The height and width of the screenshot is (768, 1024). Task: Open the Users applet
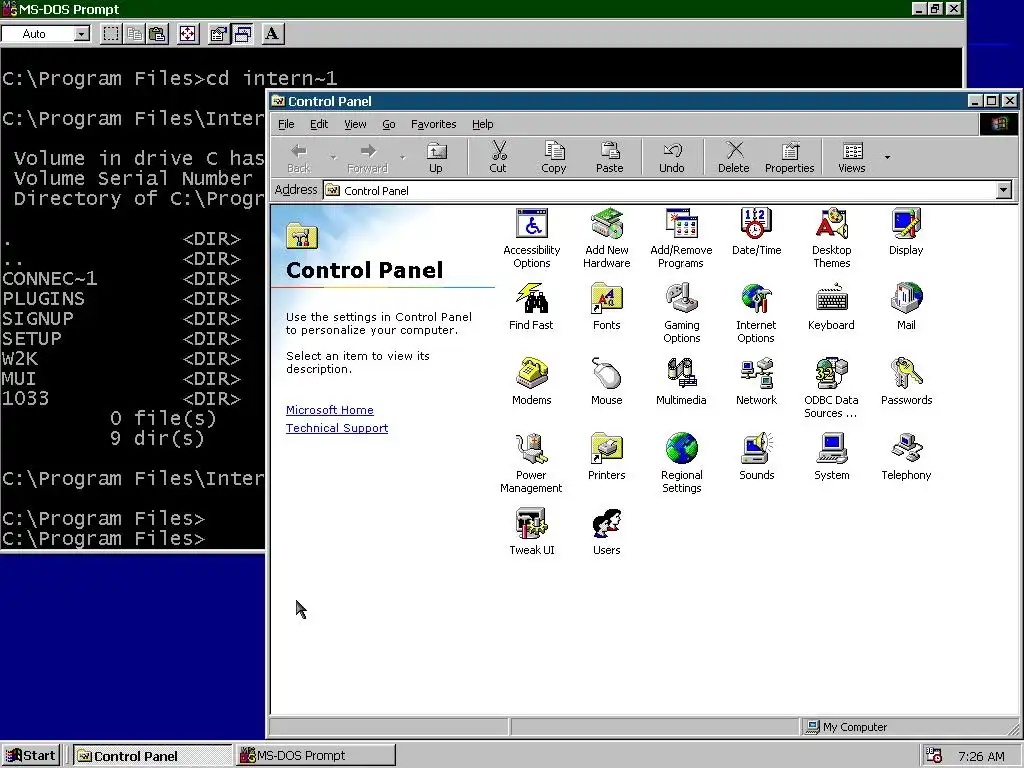pos(607,532)
